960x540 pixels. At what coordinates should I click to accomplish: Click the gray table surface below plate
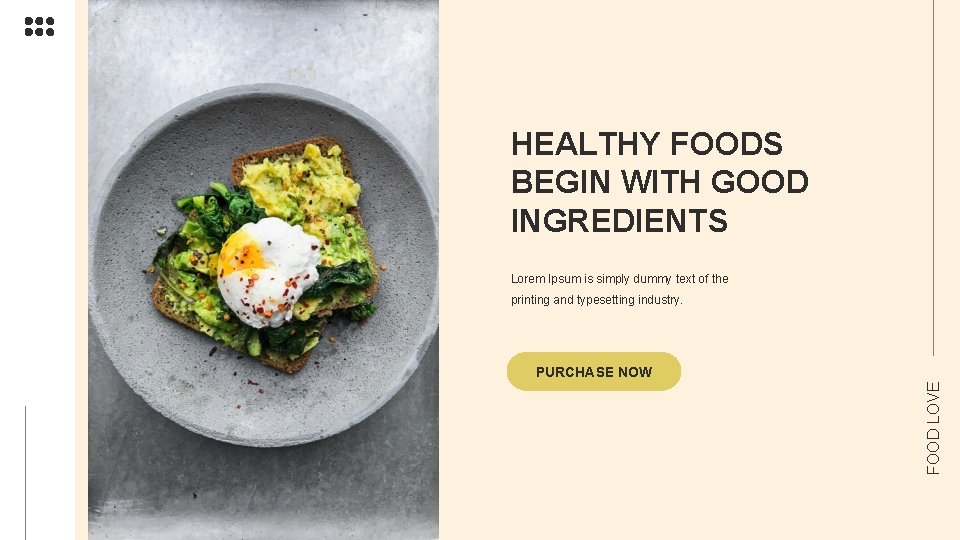point(263,490)
